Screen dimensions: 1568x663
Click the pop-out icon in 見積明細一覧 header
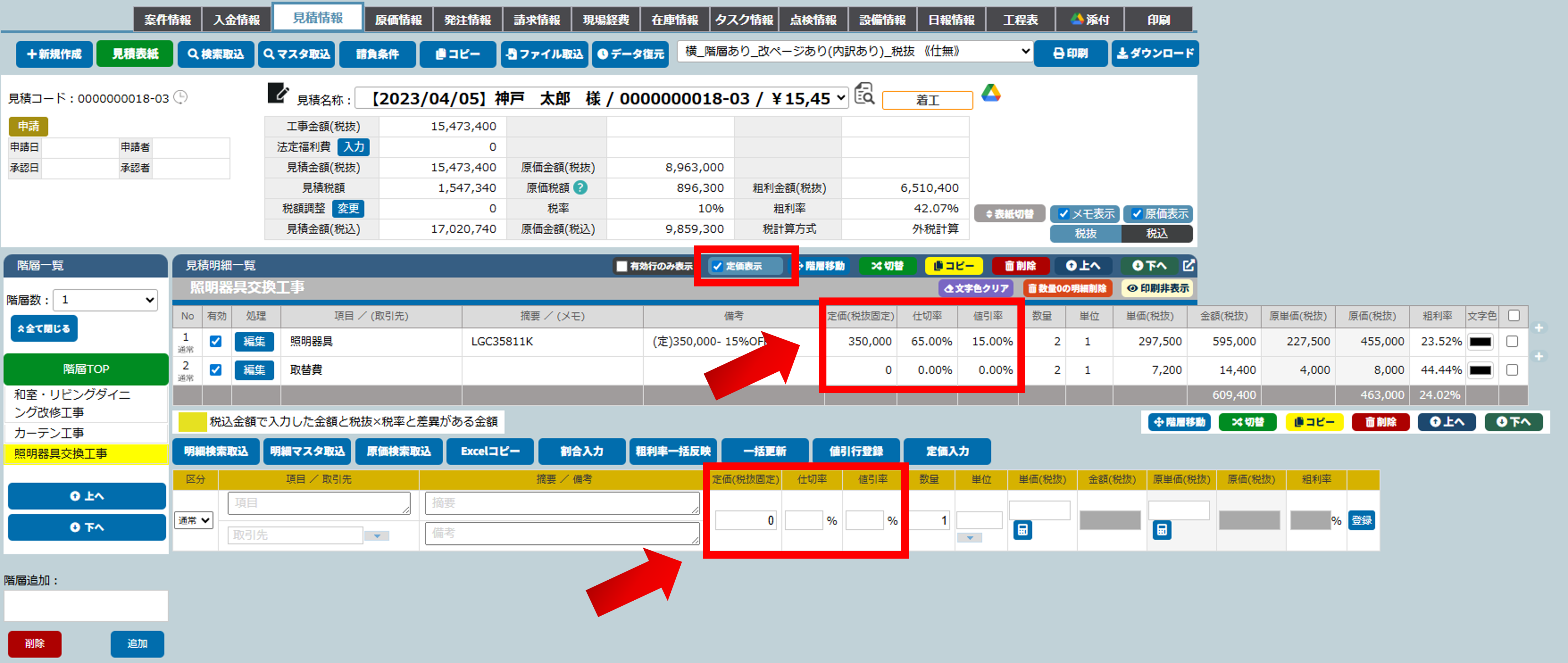[x=1188, y=265]
